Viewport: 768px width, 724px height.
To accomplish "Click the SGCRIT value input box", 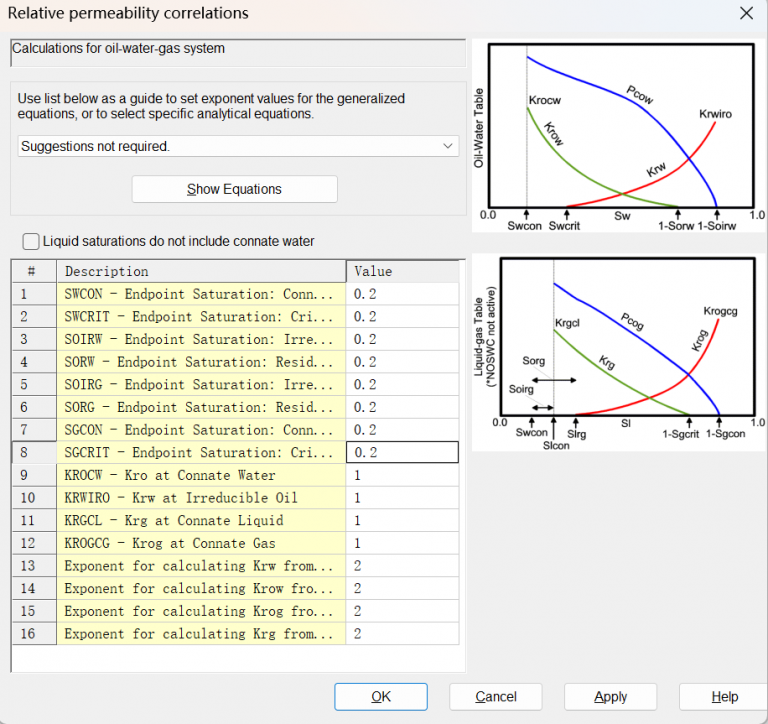I will [402, 452].
